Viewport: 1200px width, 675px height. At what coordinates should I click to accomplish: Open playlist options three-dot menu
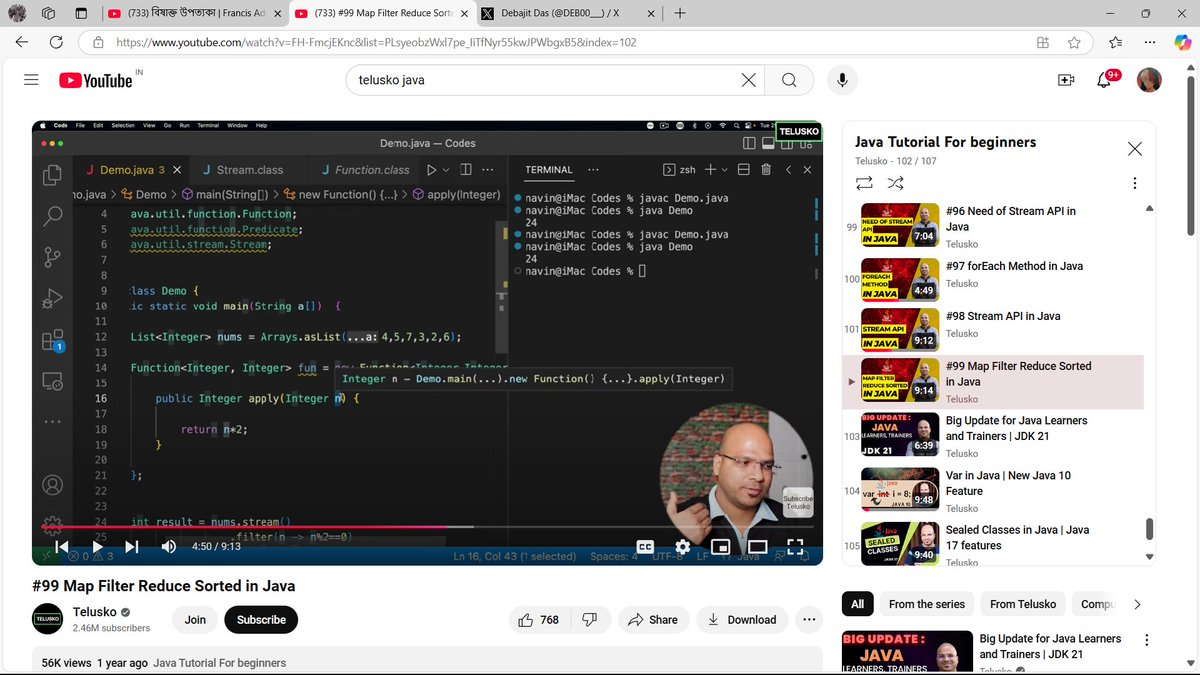(x=1134, y=183)
